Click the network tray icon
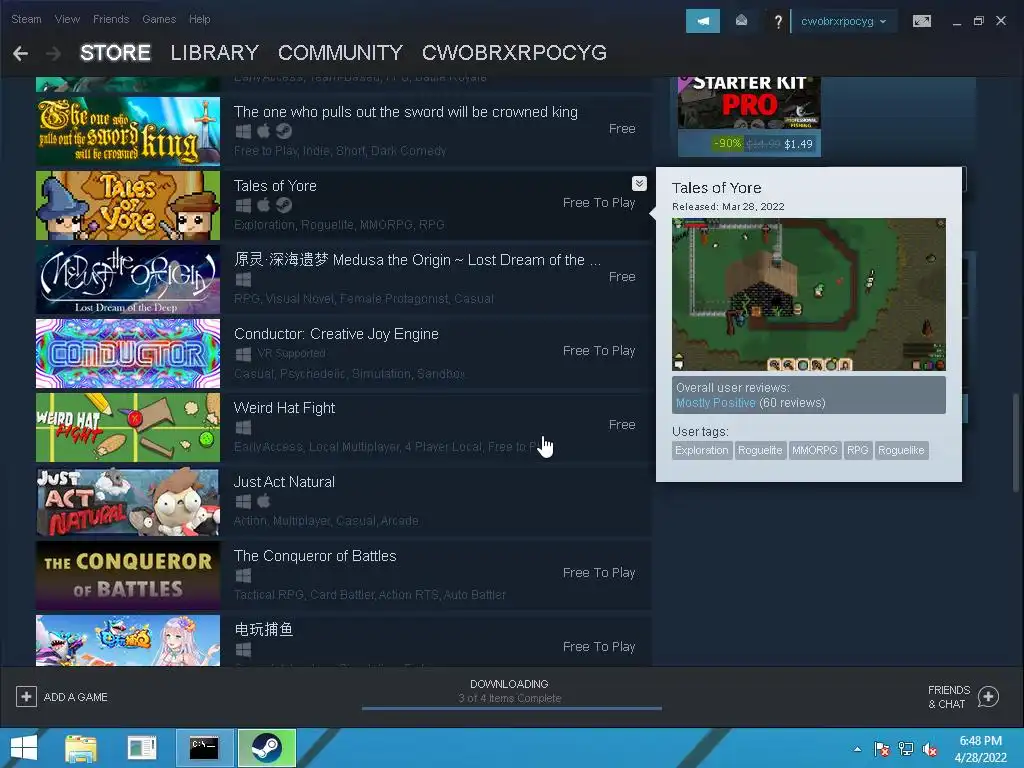Viewport: 1024px width, 768px height. [906, 748]
